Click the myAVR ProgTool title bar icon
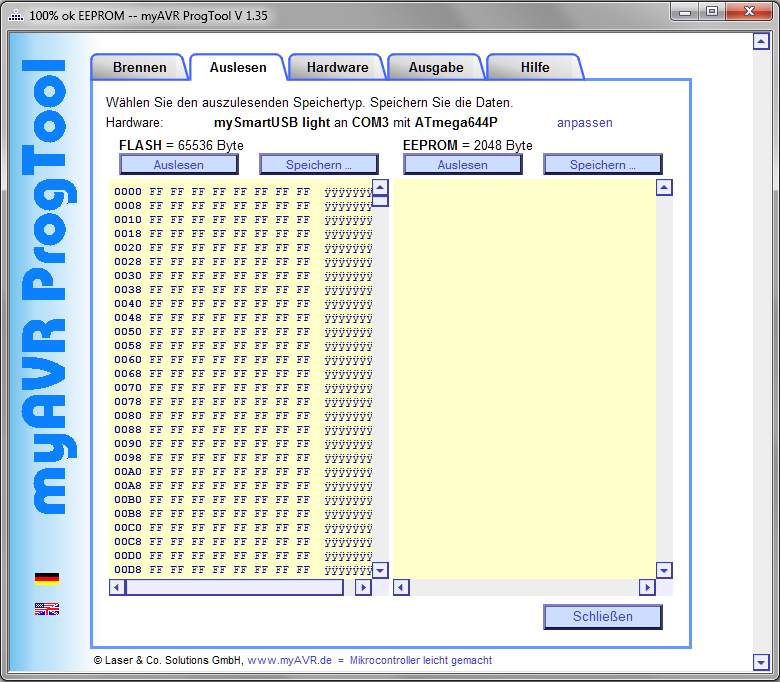Screen dimensions: 780x682 click(16, 15)
